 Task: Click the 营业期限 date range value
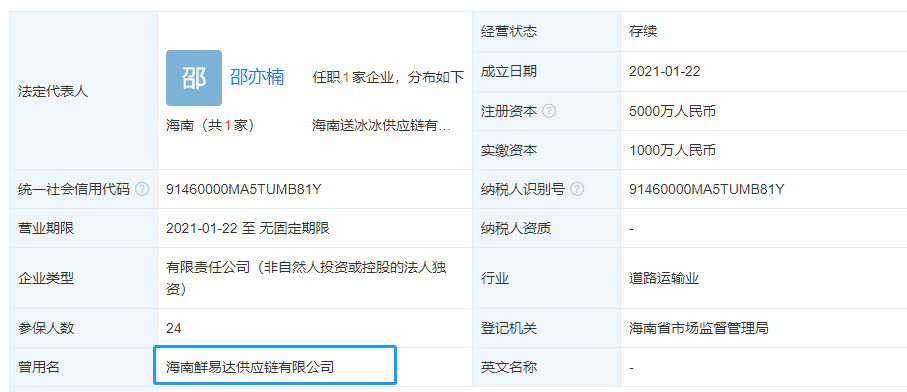pyautogui.click(x=248, y=228)
